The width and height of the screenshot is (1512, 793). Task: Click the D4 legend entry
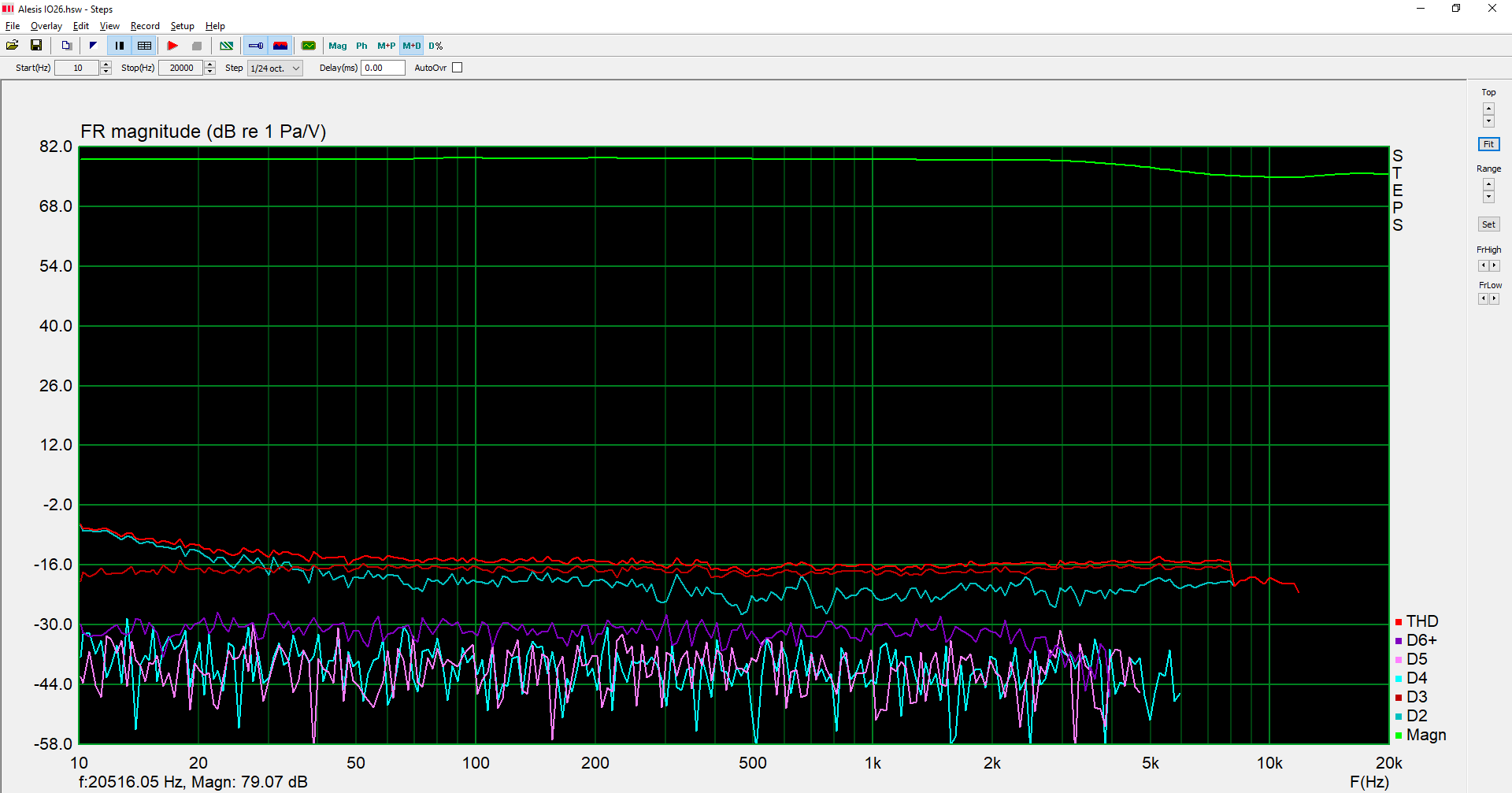1411,678
